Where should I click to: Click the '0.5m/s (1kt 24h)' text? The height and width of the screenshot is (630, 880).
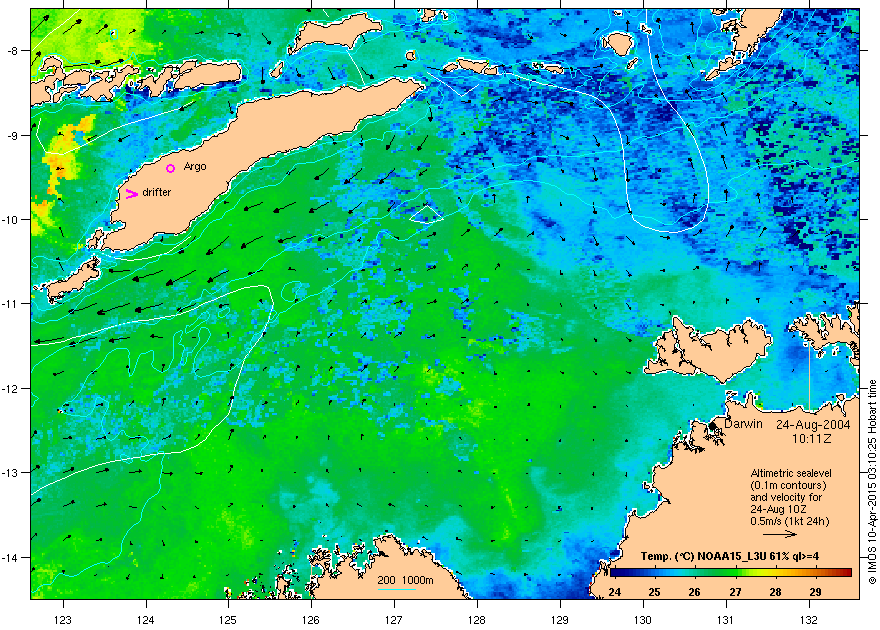[790, 521]
